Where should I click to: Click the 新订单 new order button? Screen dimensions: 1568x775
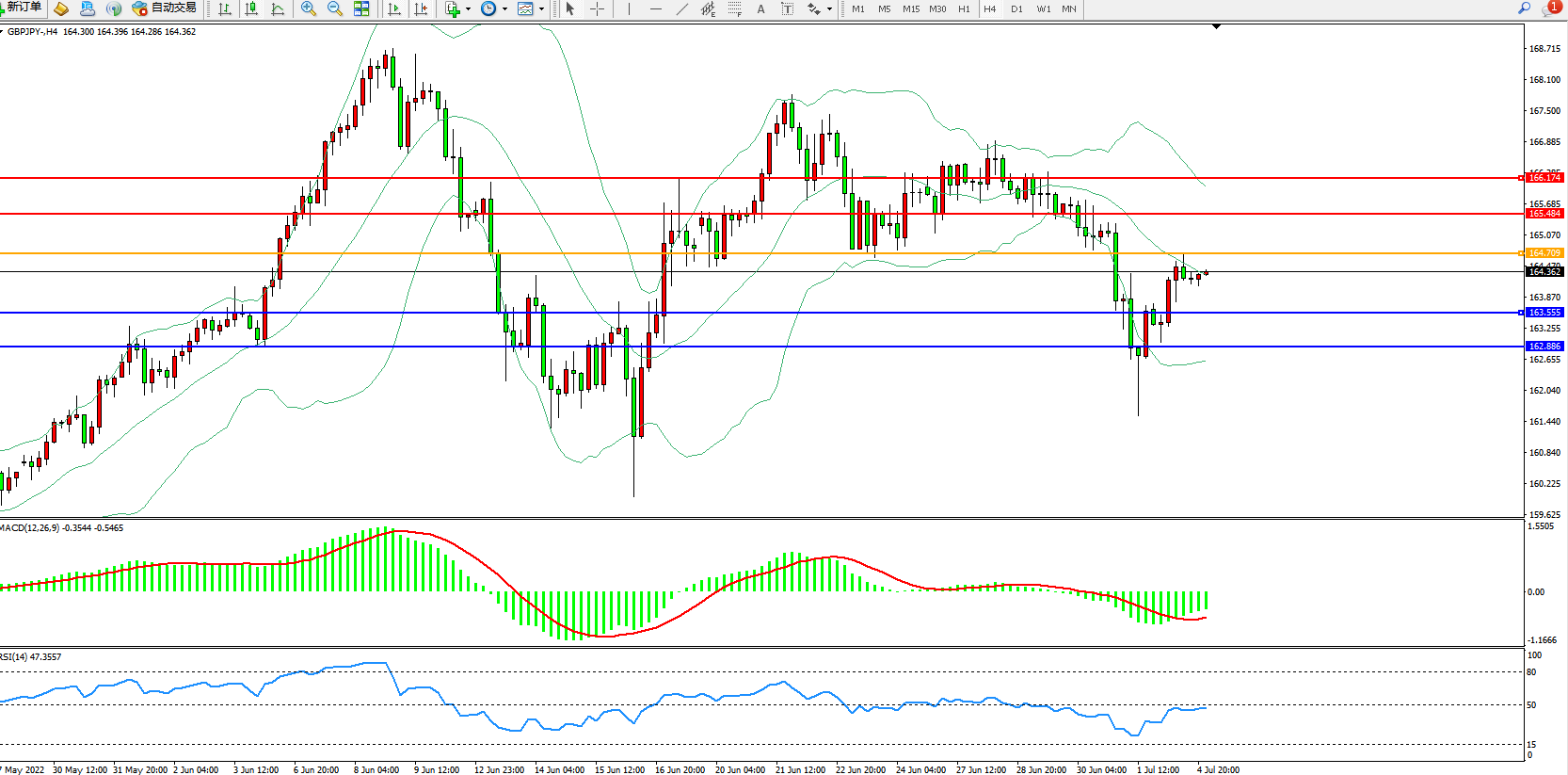(21, 8)
